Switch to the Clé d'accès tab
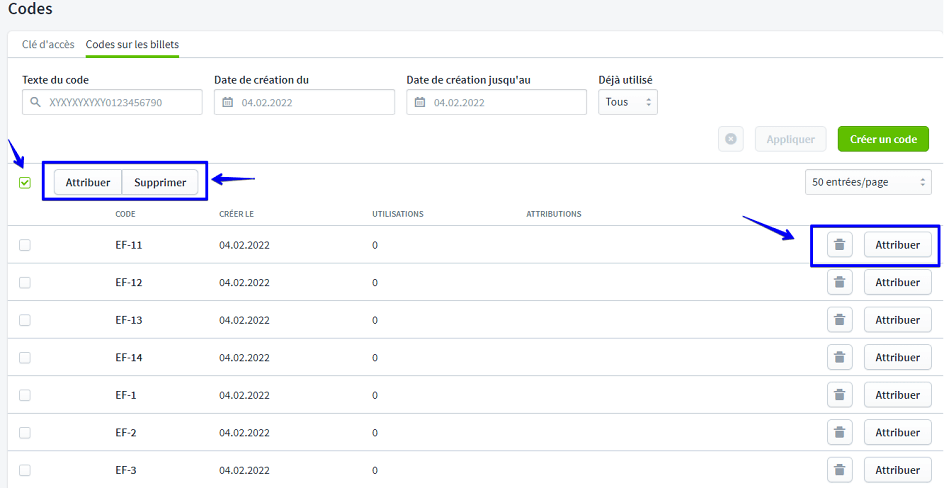The height and width of the screenshot is (488, 944). coord(49,45)
